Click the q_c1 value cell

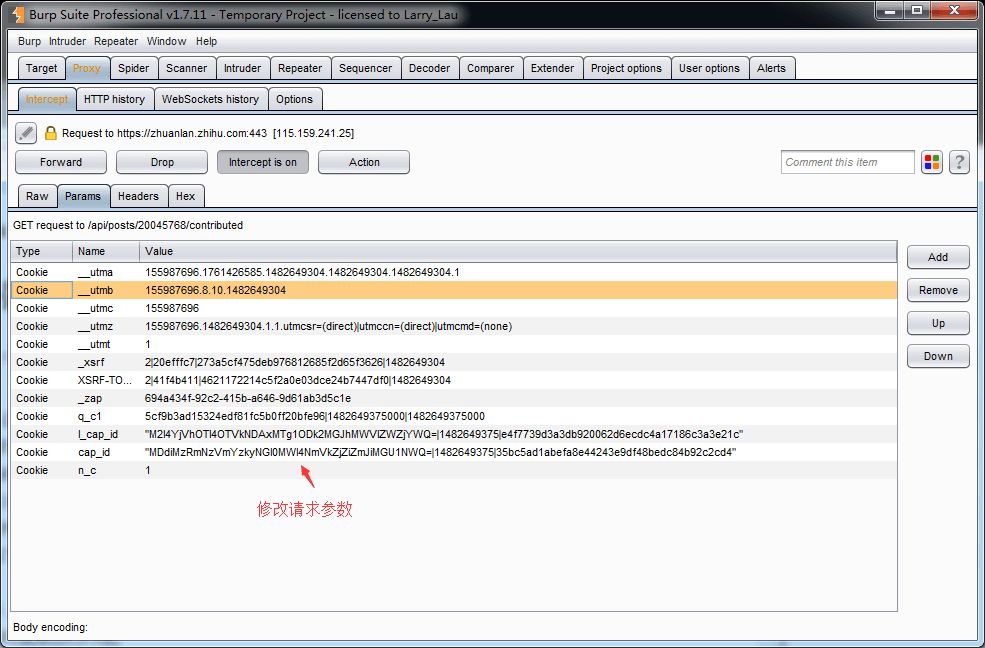(x=518, y=416)
